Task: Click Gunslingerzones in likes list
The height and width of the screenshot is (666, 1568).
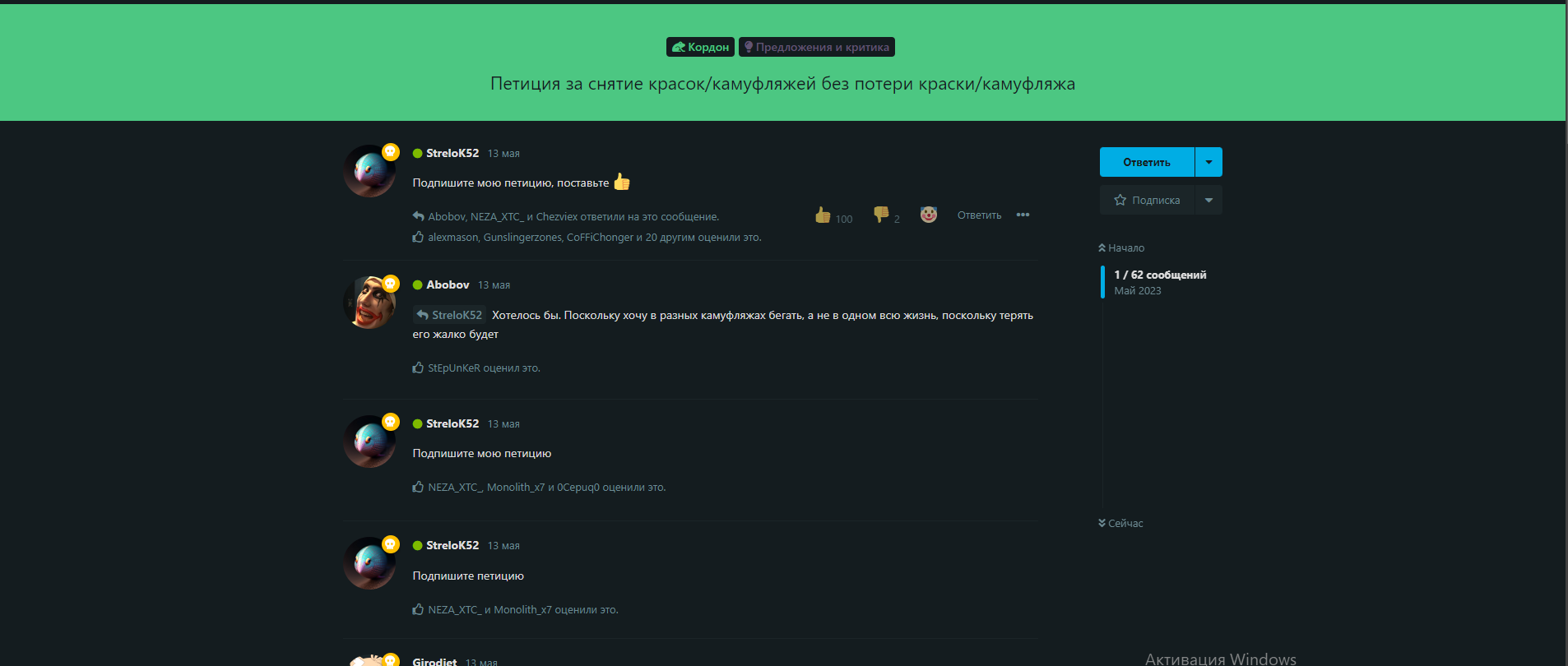Action: coord(522,237)
